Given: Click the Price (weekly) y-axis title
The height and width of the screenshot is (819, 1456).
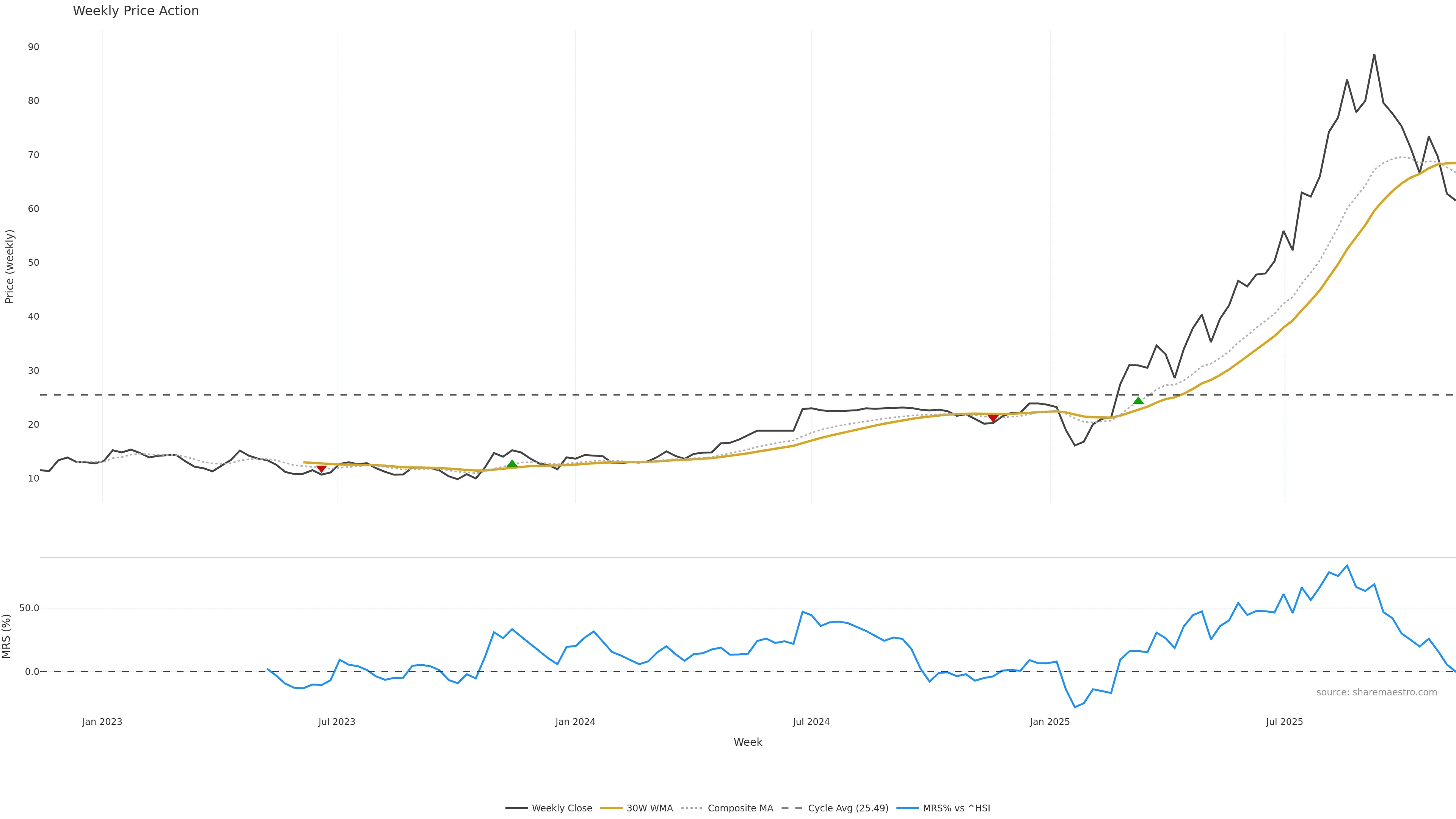Looking at the screenshot, I should click(9, 266).
